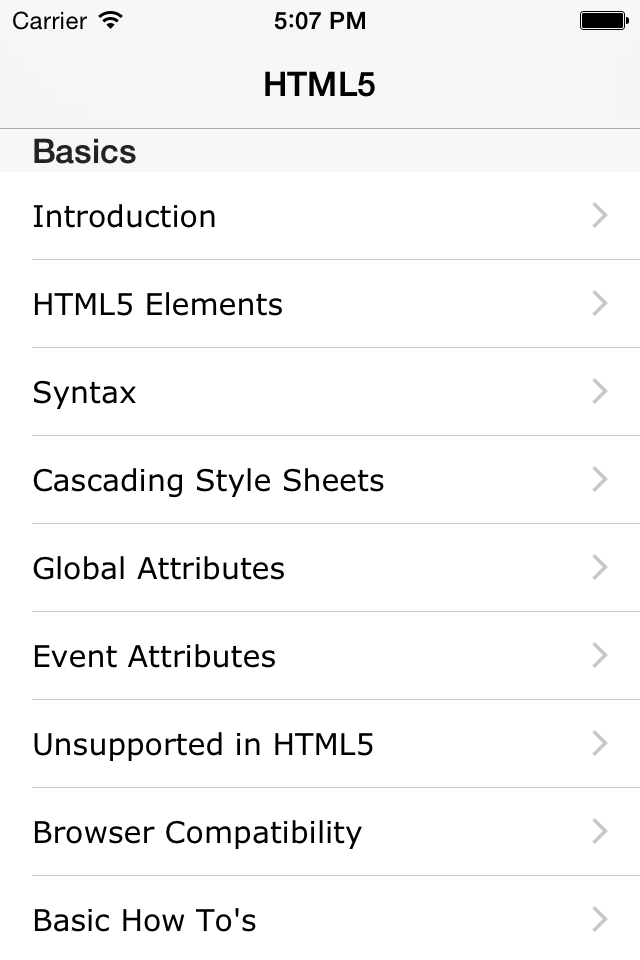Viewport: 640px width, 960px height.
Task: View Cascading Style Sheets topic
Action: [x=208, y=480]
